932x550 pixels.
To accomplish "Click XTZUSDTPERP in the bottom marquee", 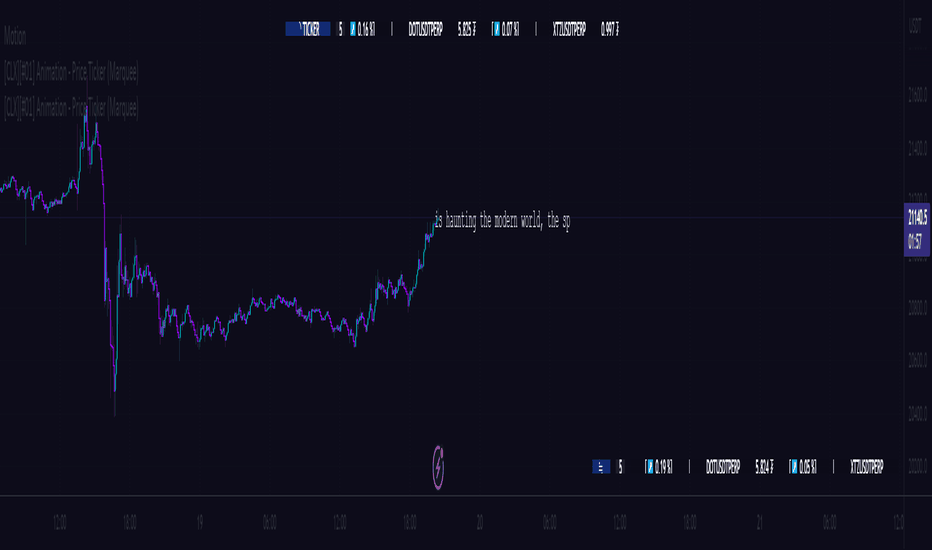I will [867, 467].
